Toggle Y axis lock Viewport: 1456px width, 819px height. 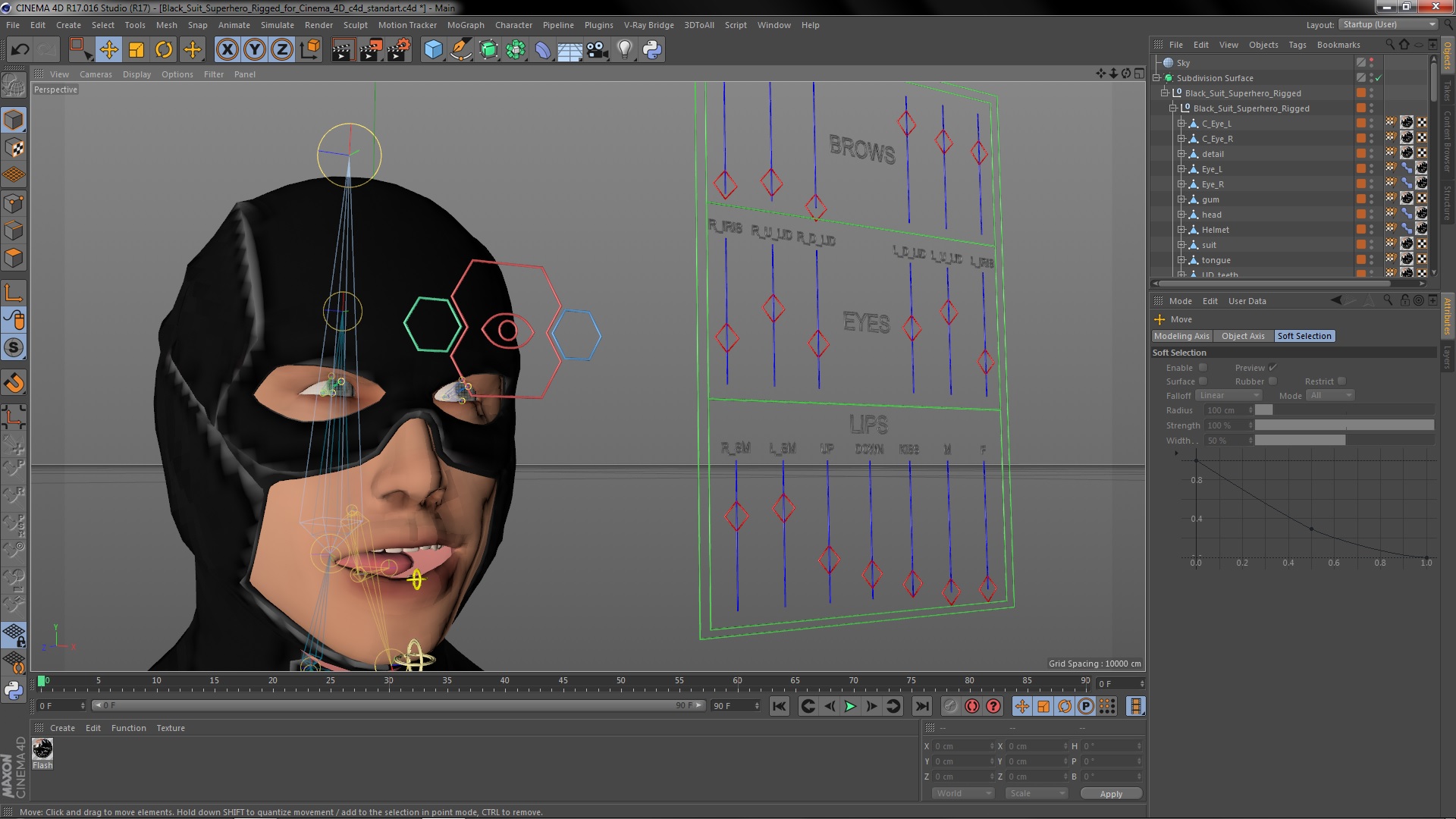tap(255, 50)
